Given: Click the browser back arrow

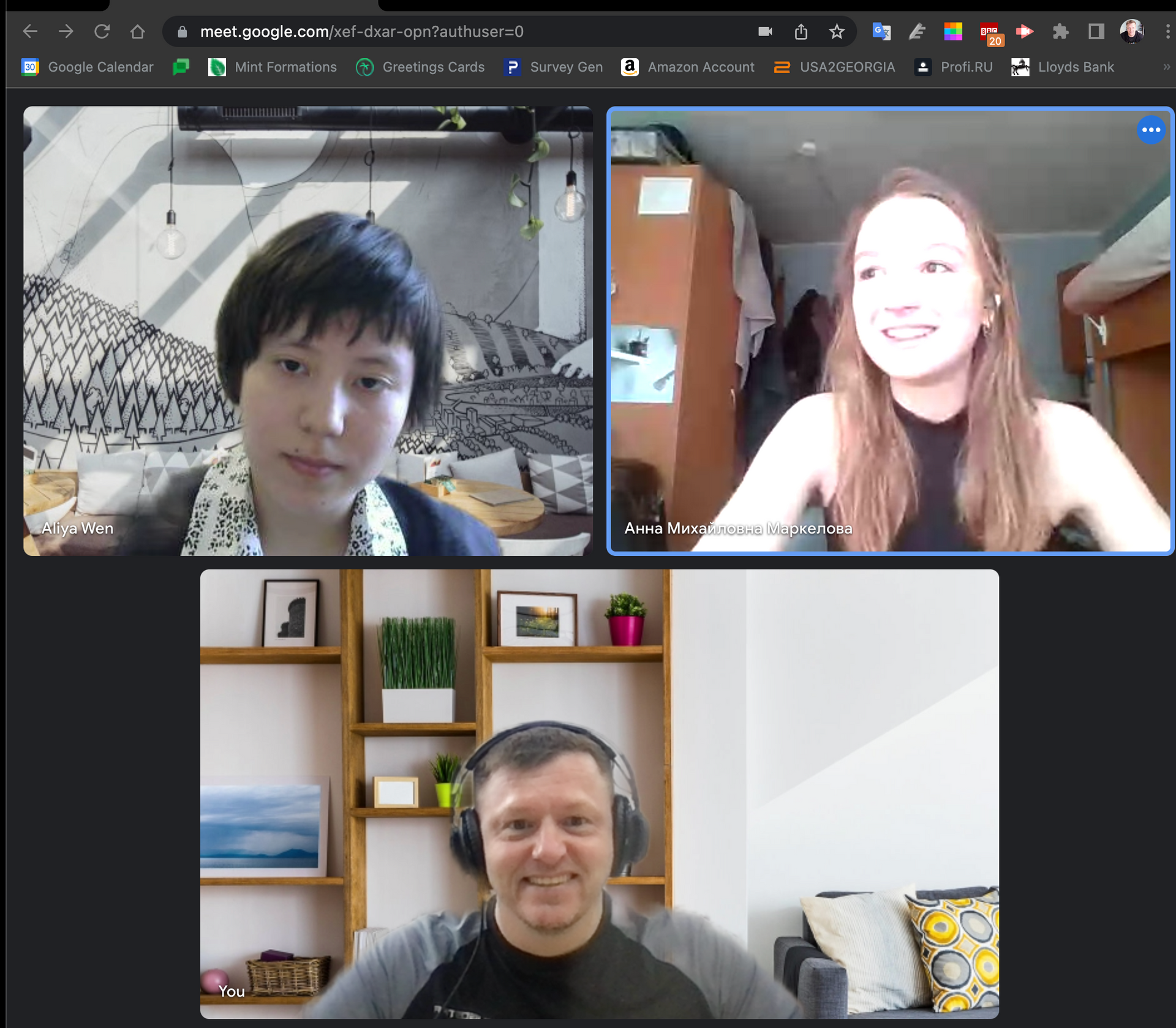Looking at the screenshot, I should click(30, 31).
